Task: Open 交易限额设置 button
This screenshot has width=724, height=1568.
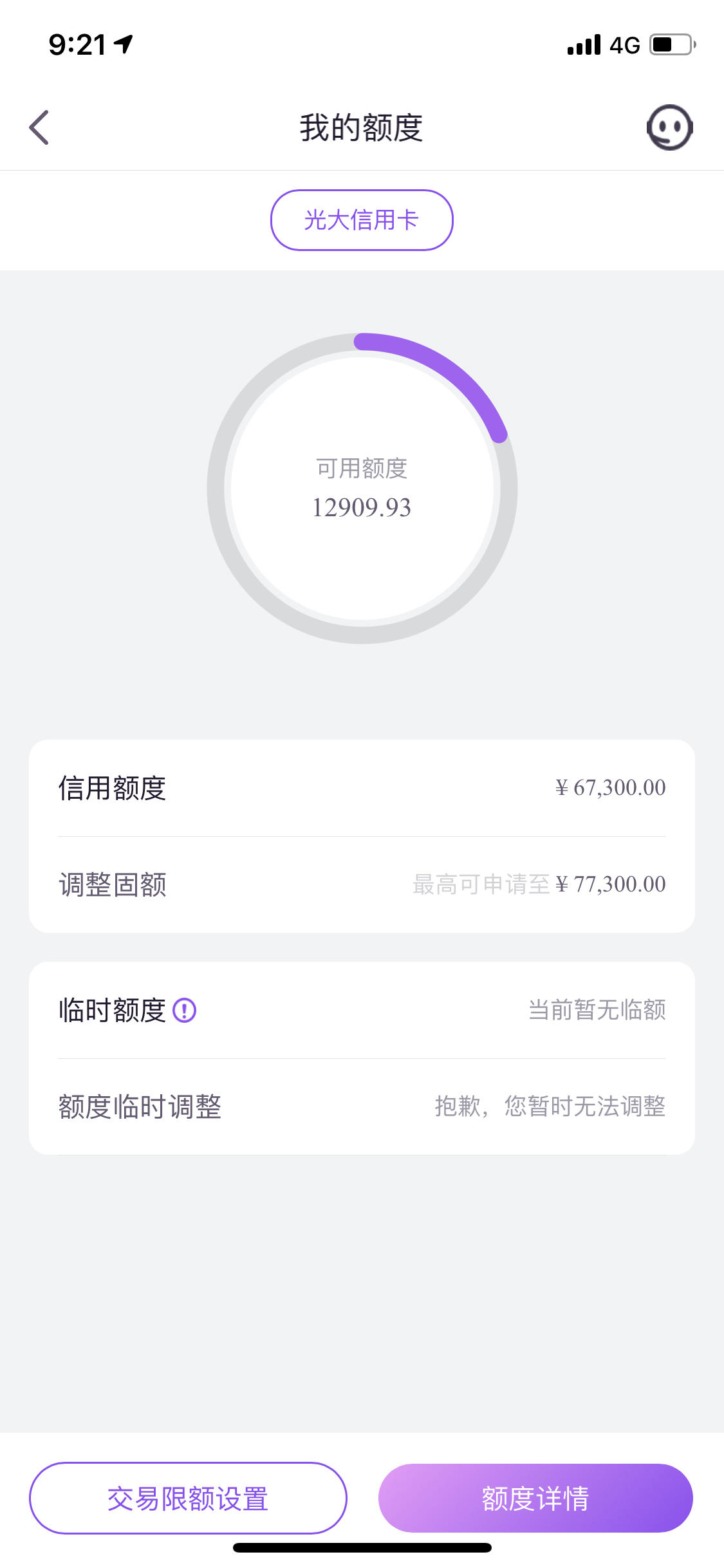Action: 188,1498
